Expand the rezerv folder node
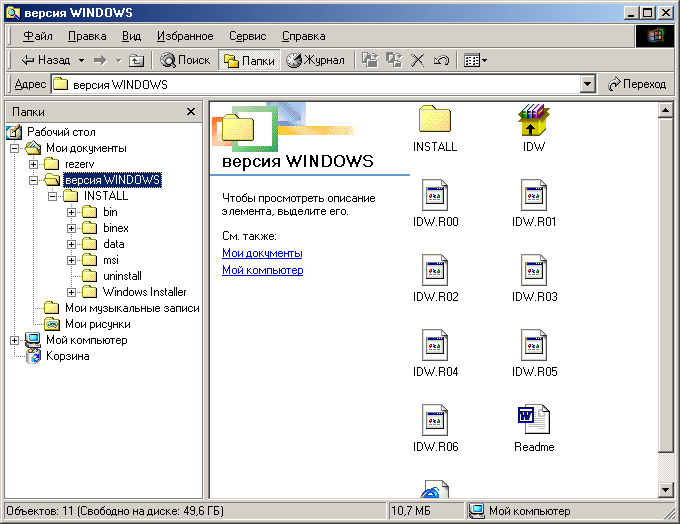 33,164
